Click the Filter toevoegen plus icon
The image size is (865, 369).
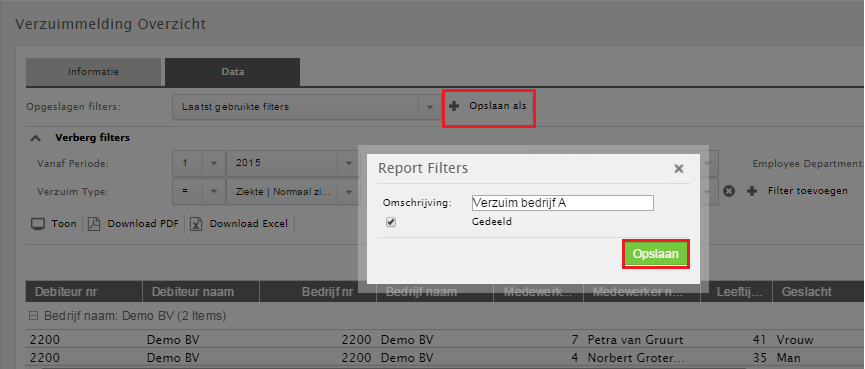click(751, 191)
